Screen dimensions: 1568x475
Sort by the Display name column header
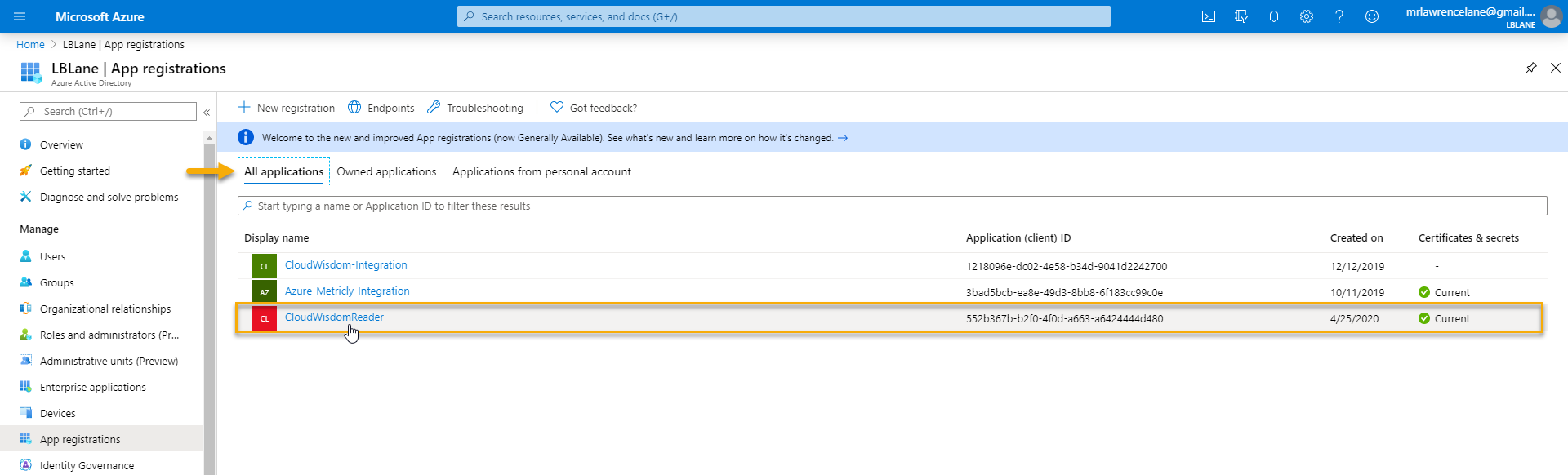[x=276, y=238]
